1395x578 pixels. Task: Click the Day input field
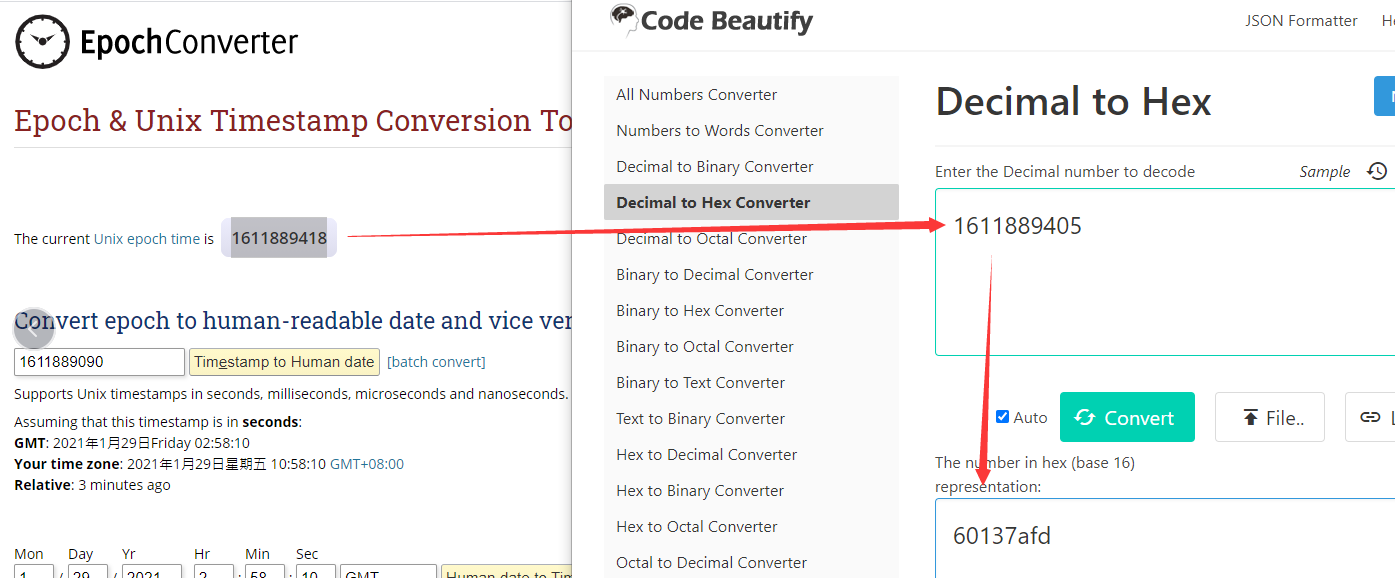point(88,572)
